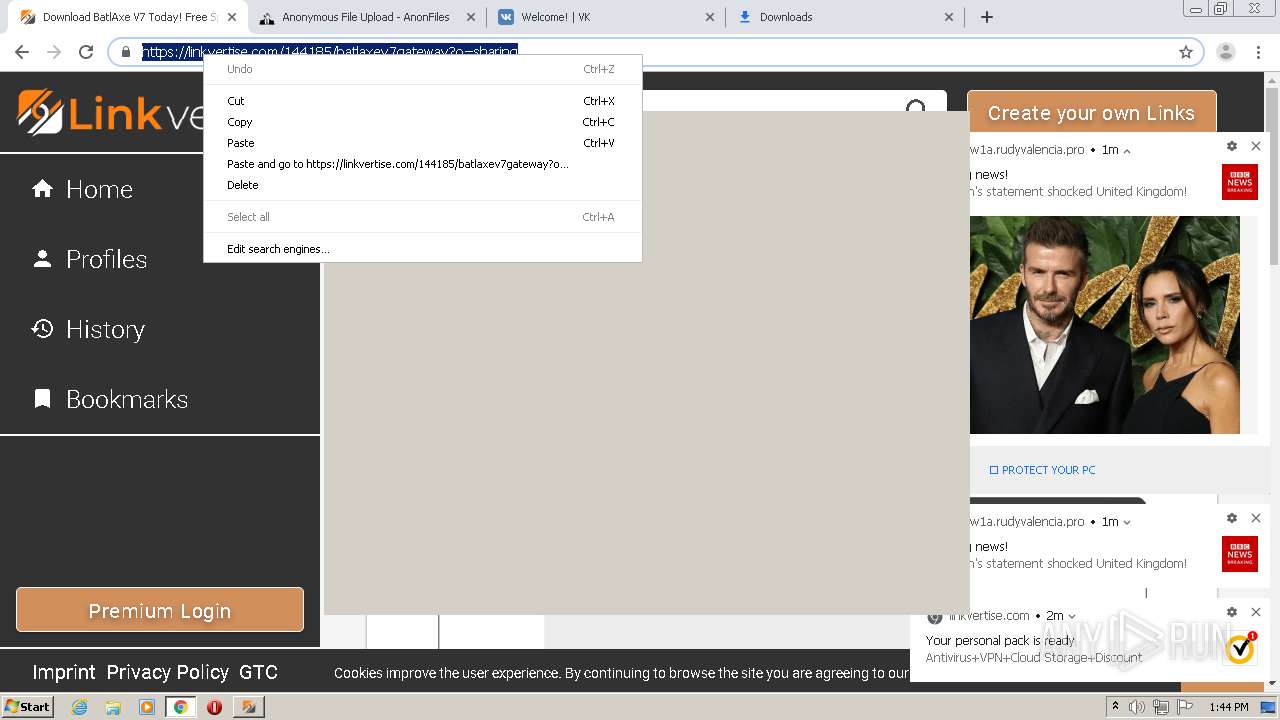Open the Imprint link
The height and width of the screenshot is (720, 1280).
pos(64,672)
